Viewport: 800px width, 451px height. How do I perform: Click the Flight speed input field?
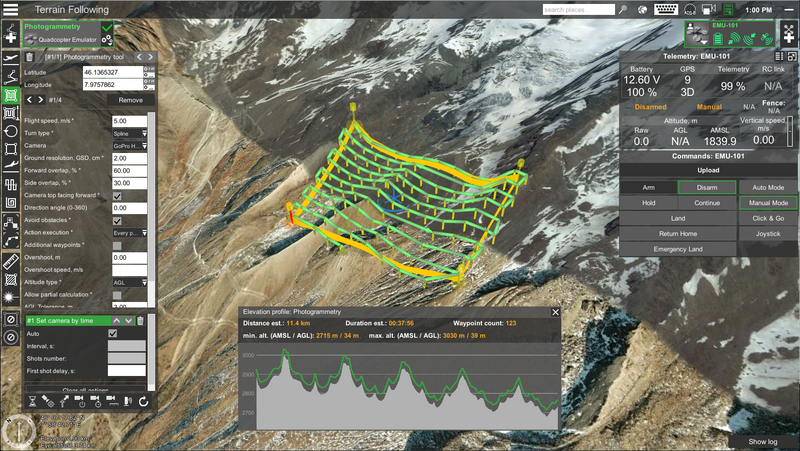(130, 121)
